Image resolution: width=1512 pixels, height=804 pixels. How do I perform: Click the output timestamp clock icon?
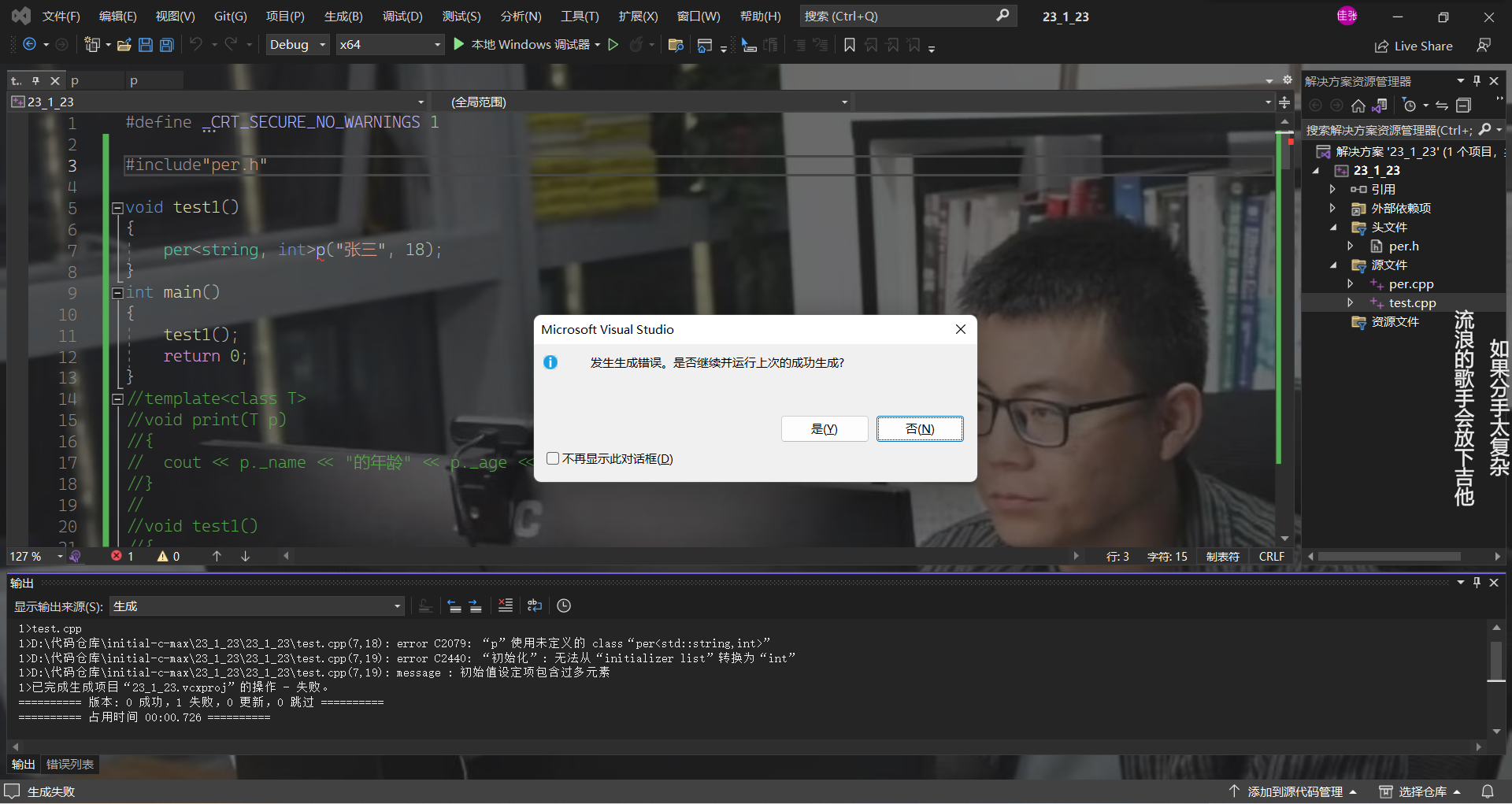564,606
